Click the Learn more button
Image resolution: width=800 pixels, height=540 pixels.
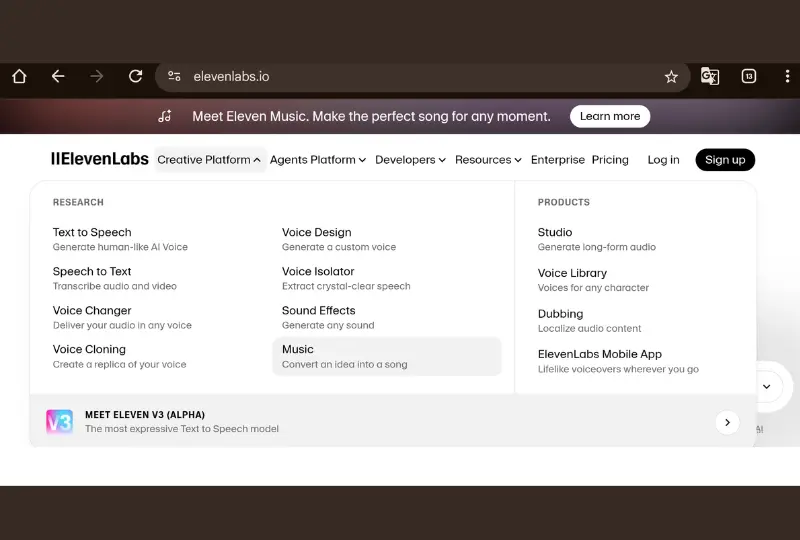(x=610, y=116)
